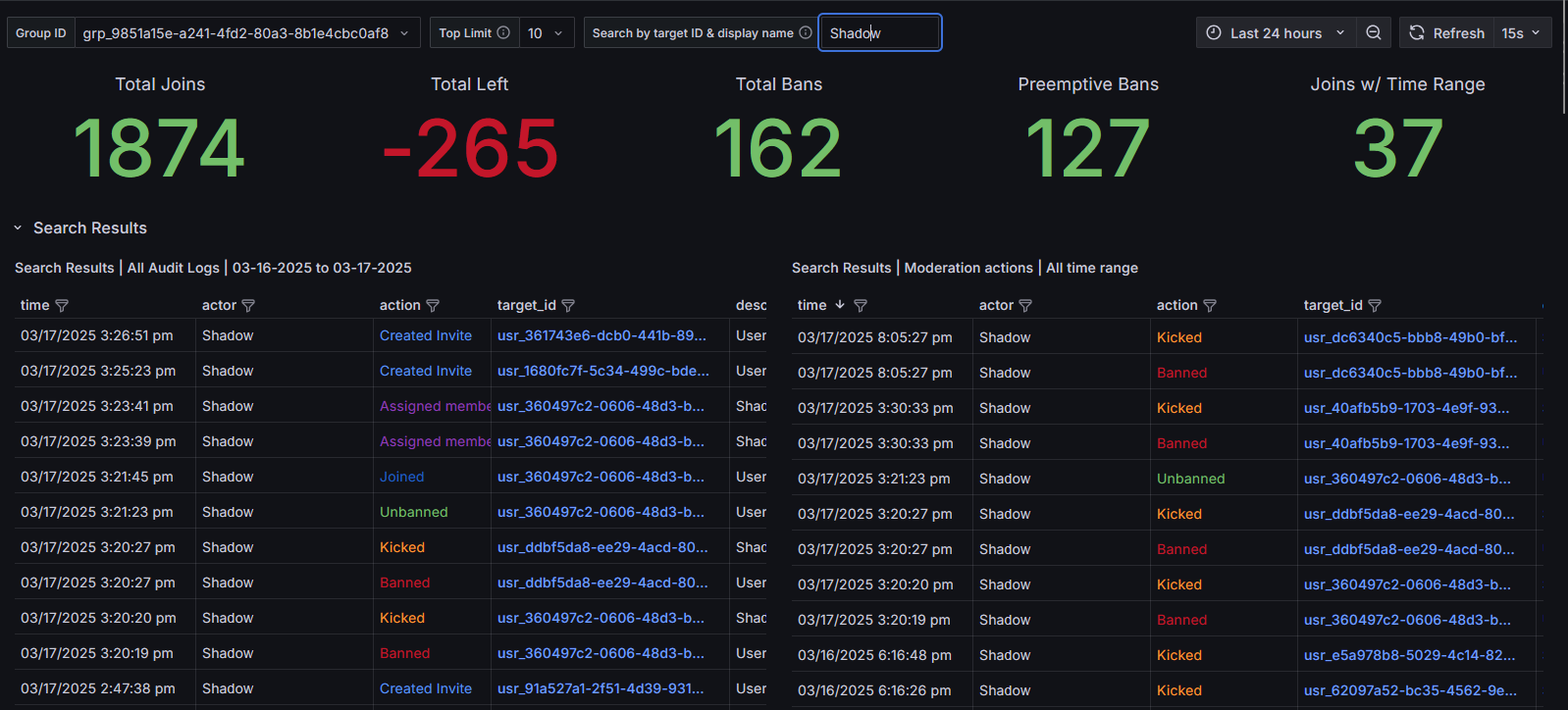The width and height of the screenshot is (1568, 710).
Task: Open the 15s refresh interval dropdown
Action: point(1522,32)
